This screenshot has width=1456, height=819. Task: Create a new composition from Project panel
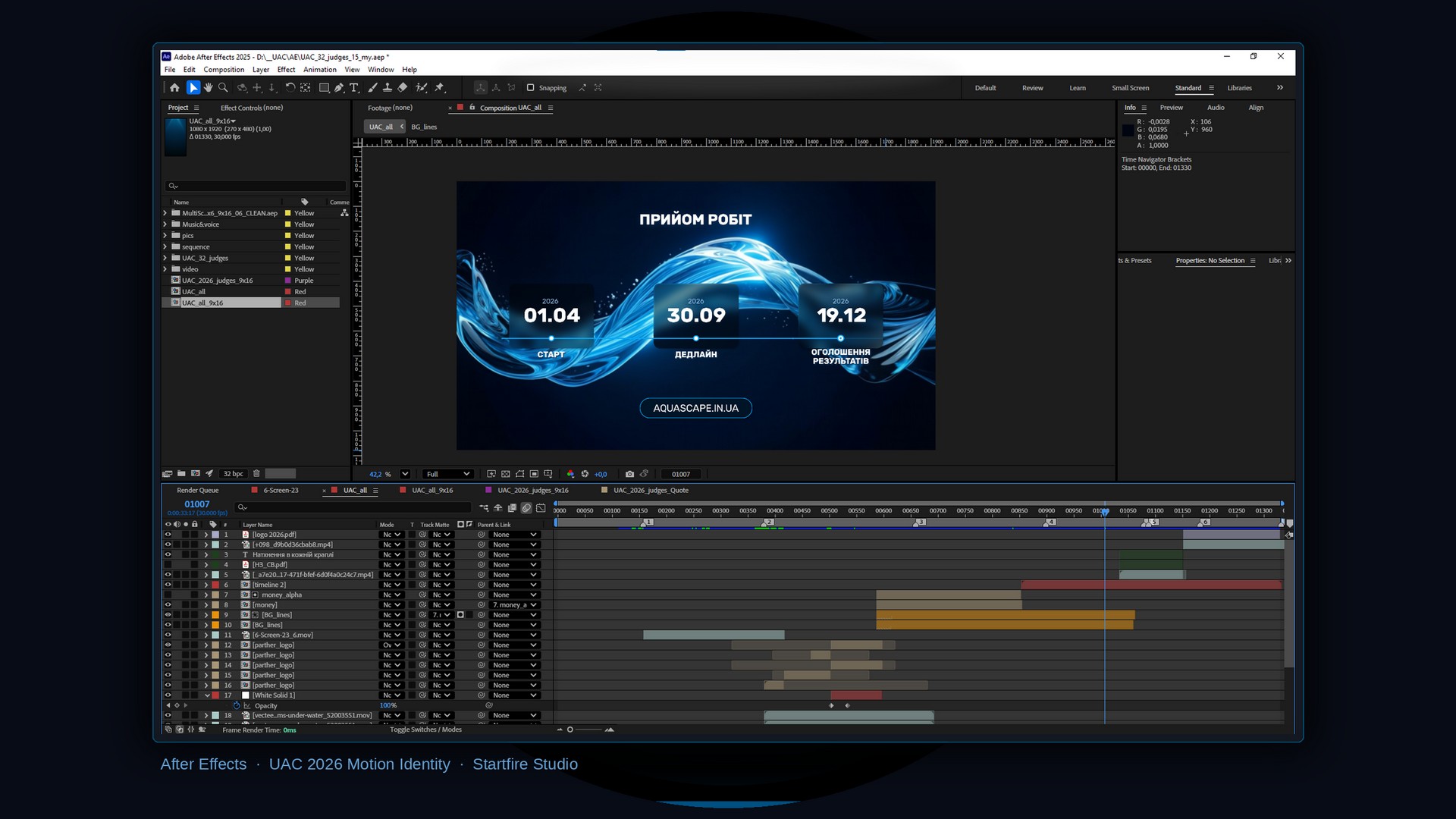tap(196, 474)
